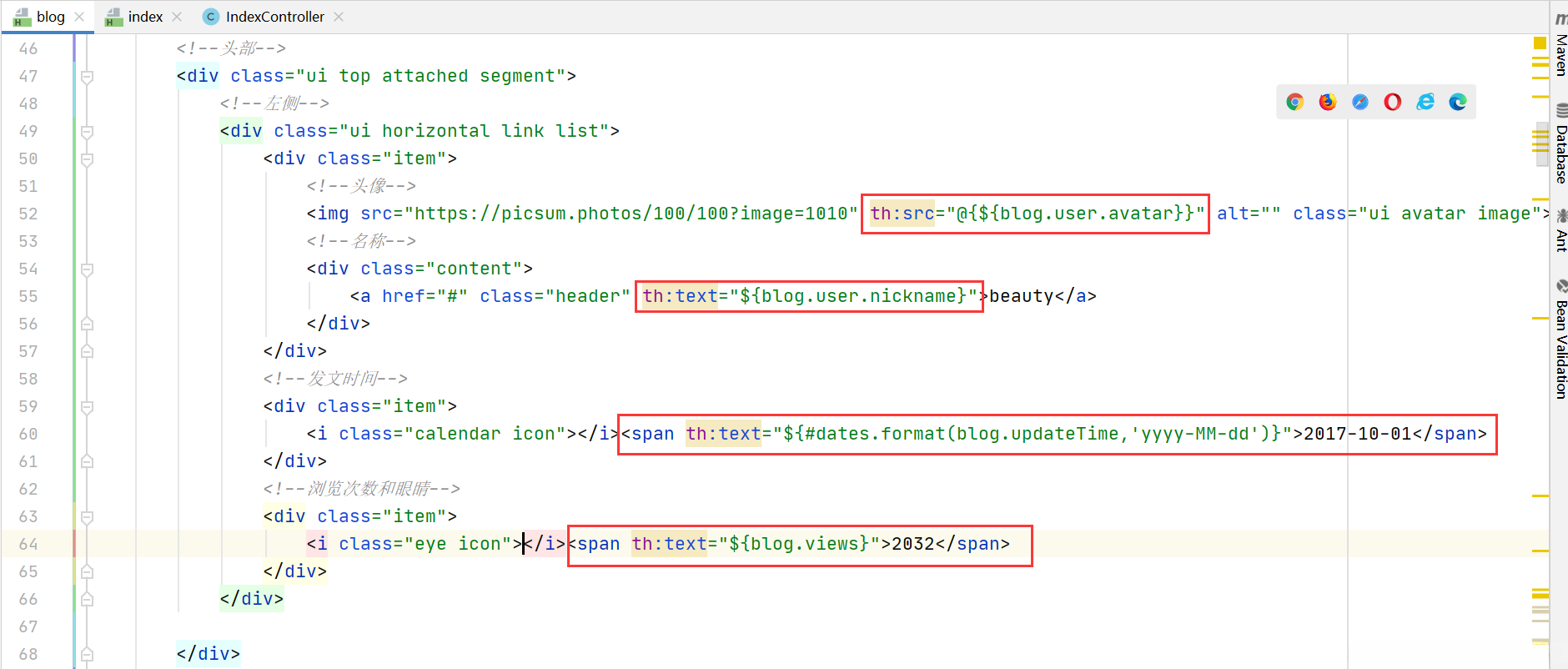Viewport: 1568px width, 669px height.
Task: Place cursor on the picsum.photos image URL
Action: point(631,214)
